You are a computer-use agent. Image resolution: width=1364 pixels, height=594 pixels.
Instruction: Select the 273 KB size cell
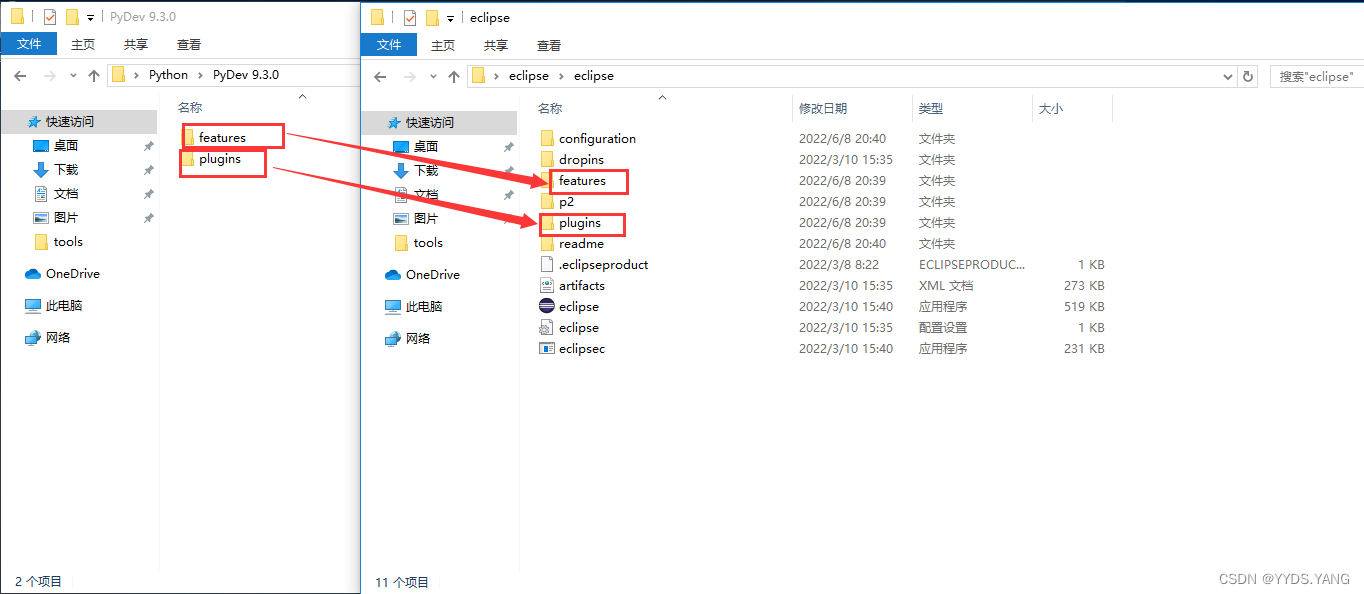point(1084,285)
